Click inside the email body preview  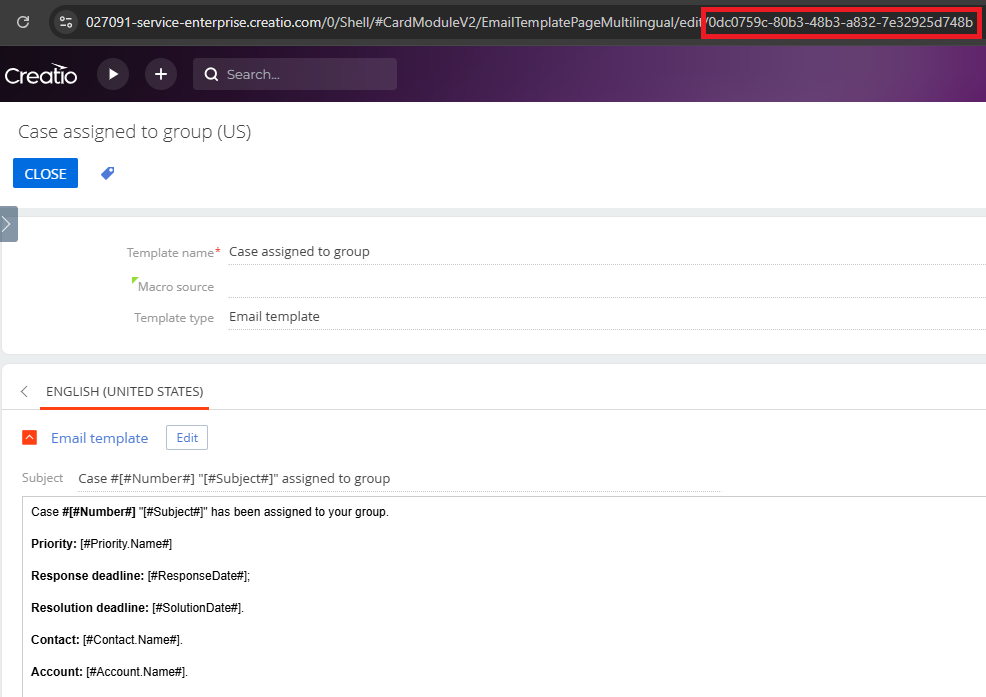point(500,600)
